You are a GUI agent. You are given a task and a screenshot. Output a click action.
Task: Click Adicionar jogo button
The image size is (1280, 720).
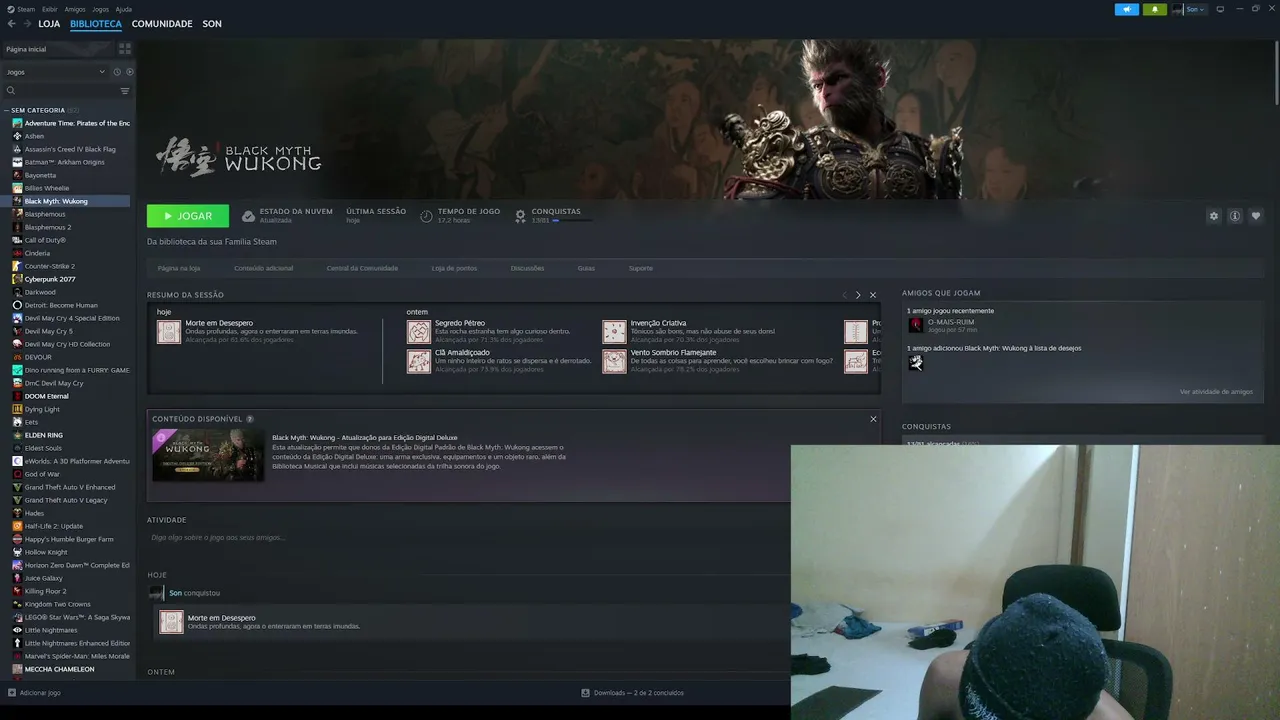(34, 692)
